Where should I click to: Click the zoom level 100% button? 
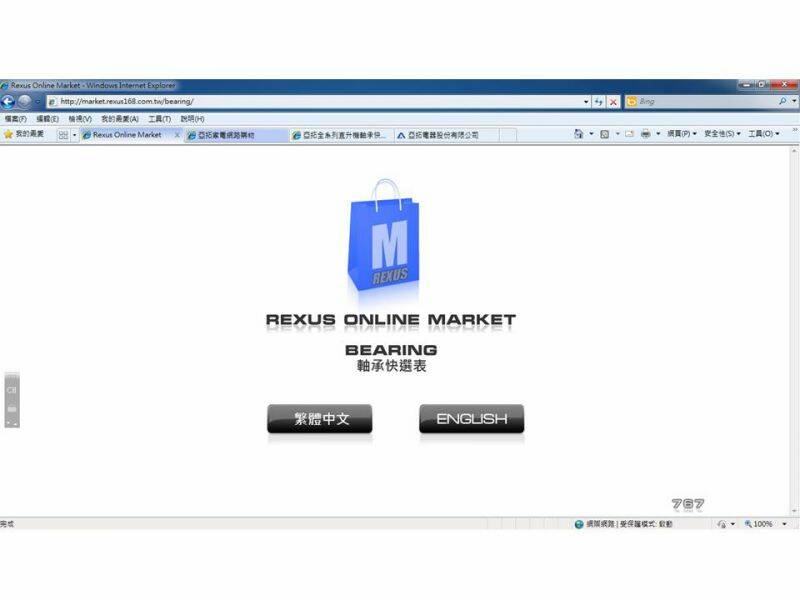pos(758,524)
